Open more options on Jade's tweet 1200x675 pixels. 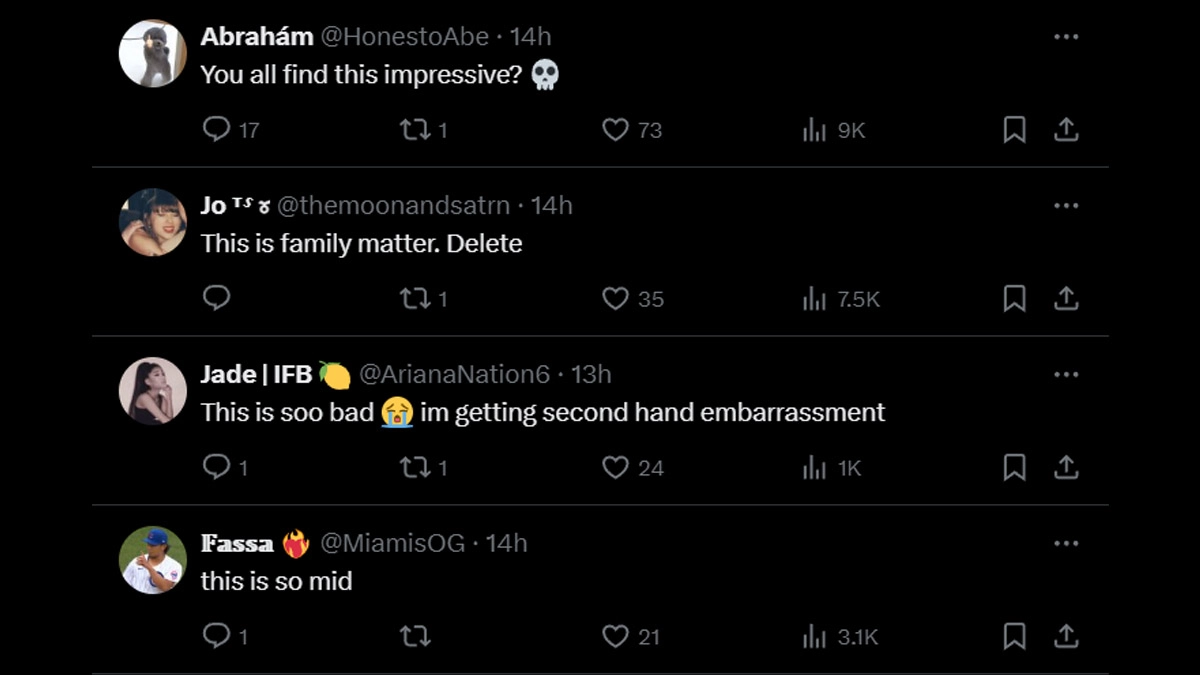[1066, 375]
